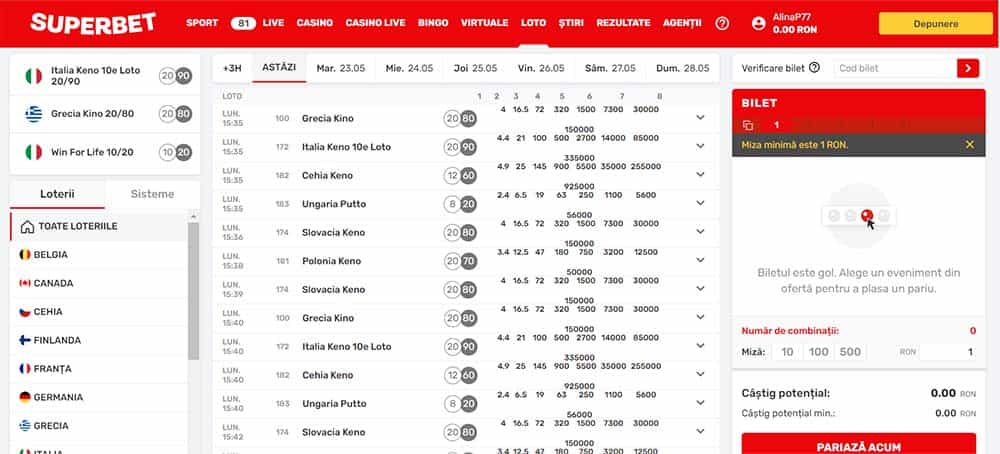Select the Finlanda flag icon
Image resolution: width=1000 pixels, height=454 pixels.
point(25,340)
